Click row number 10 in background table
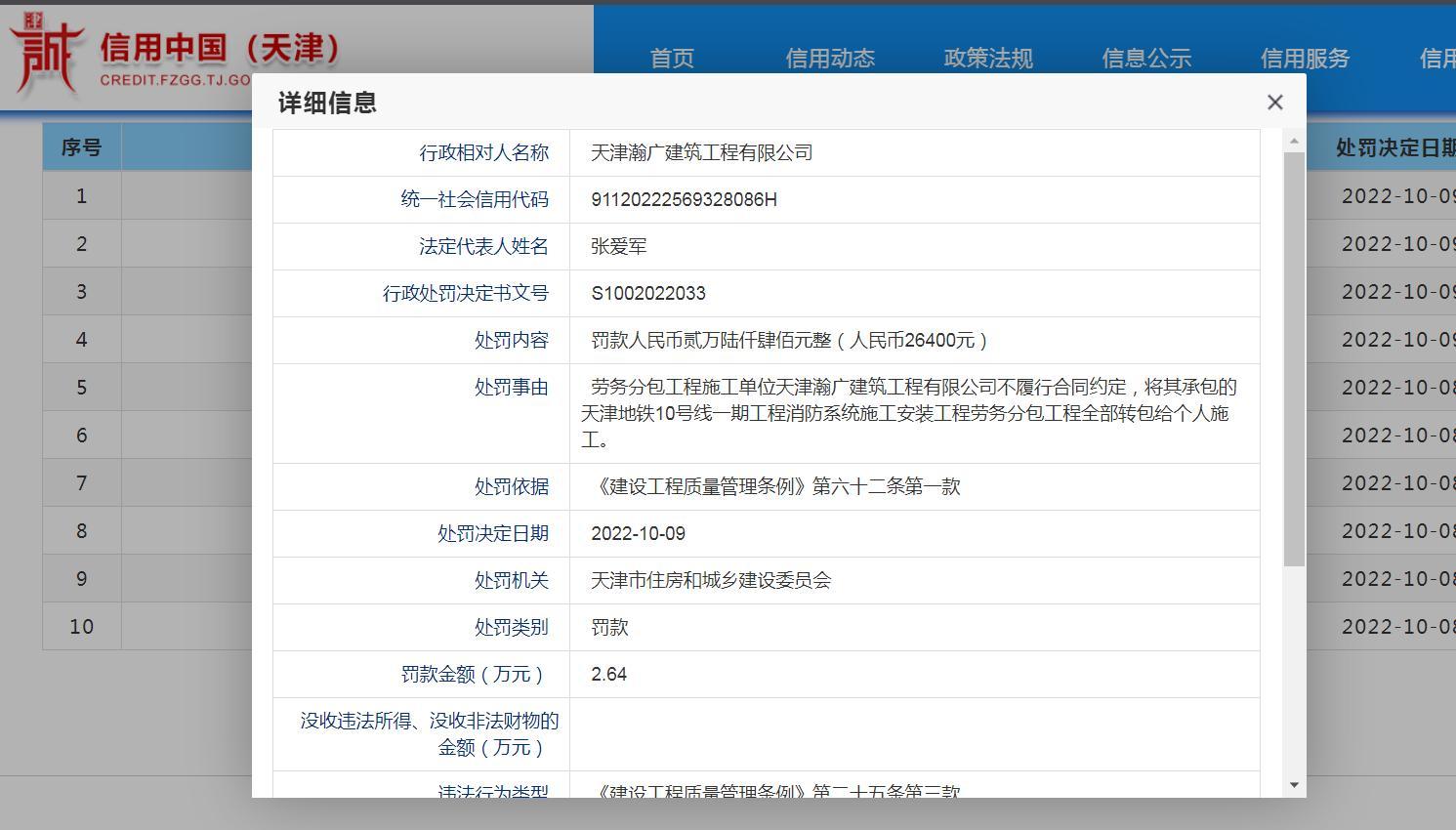 [81, 626]
